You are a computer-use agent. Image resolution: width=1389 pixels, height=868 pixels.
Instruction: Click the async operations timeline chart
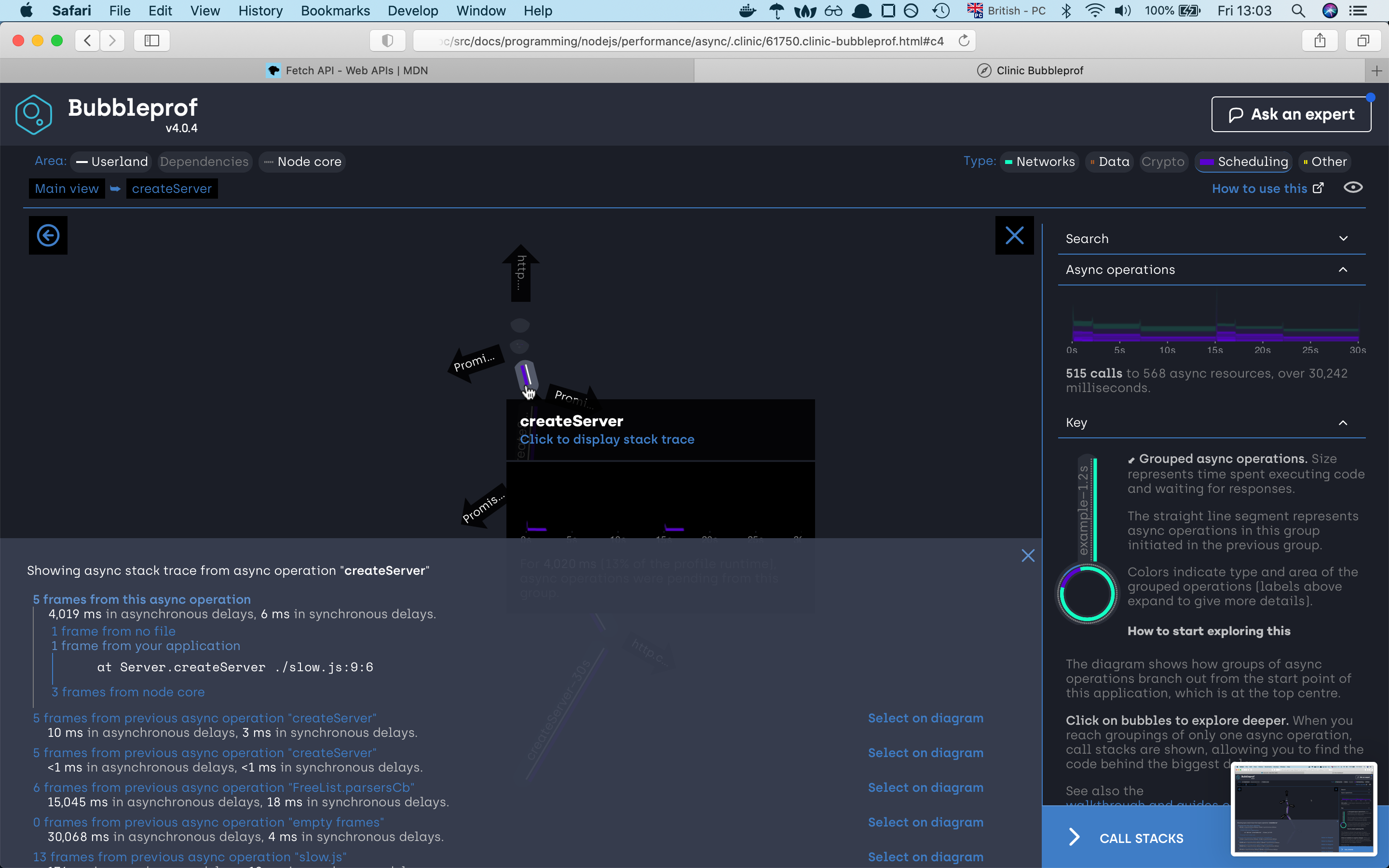tap(1215, 325)
